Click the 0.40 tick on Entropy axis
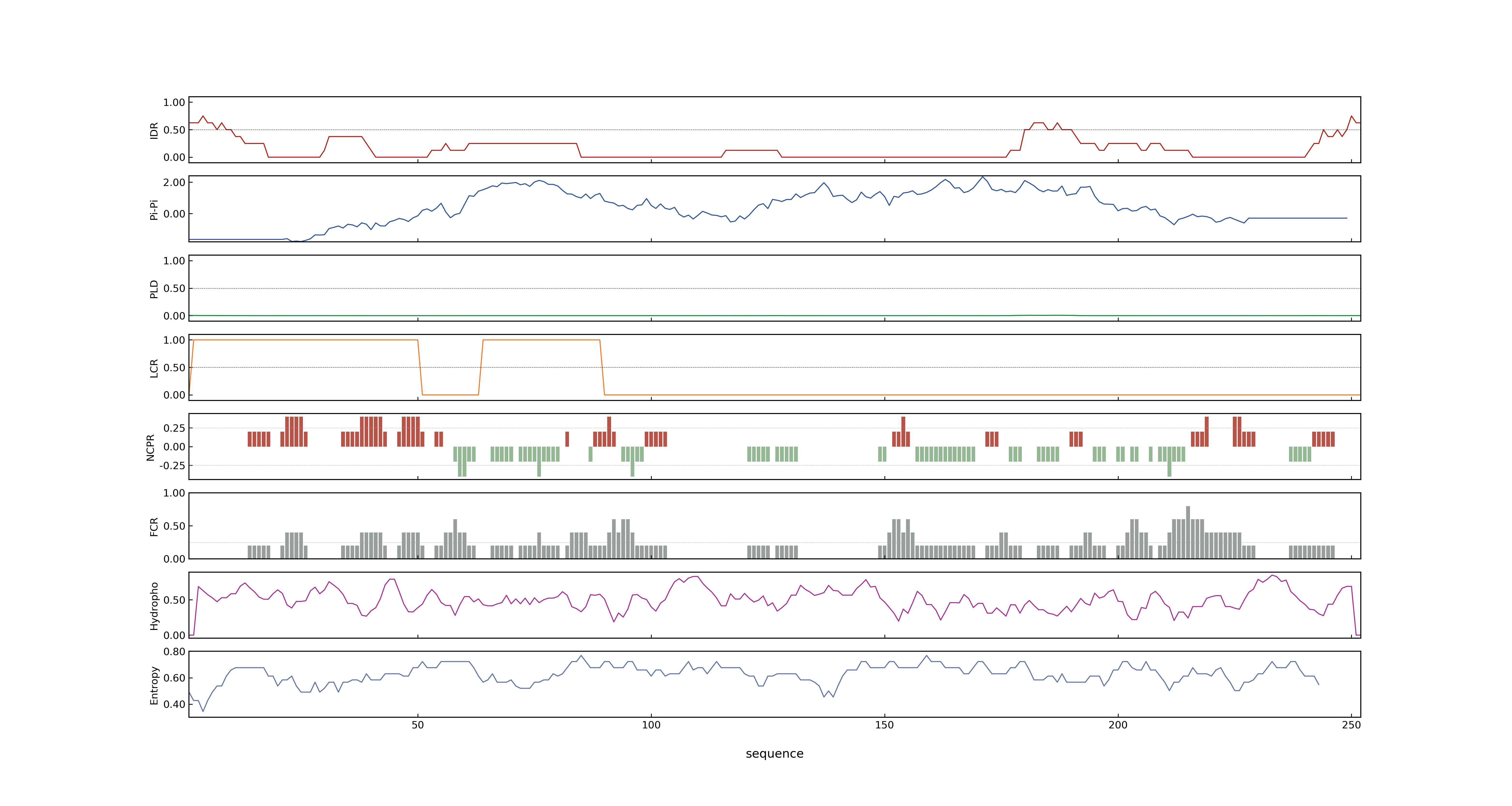 [x=174, y=704]
